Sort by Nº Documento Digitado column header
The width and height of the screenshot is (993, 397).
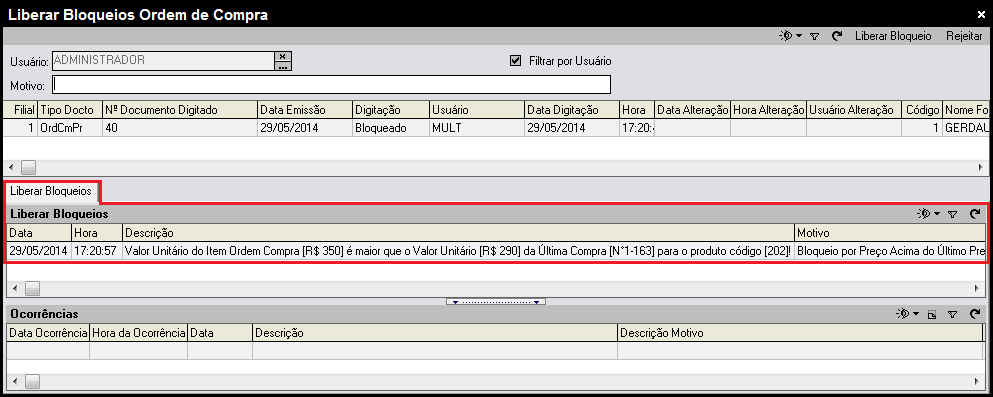coord(180,110)
